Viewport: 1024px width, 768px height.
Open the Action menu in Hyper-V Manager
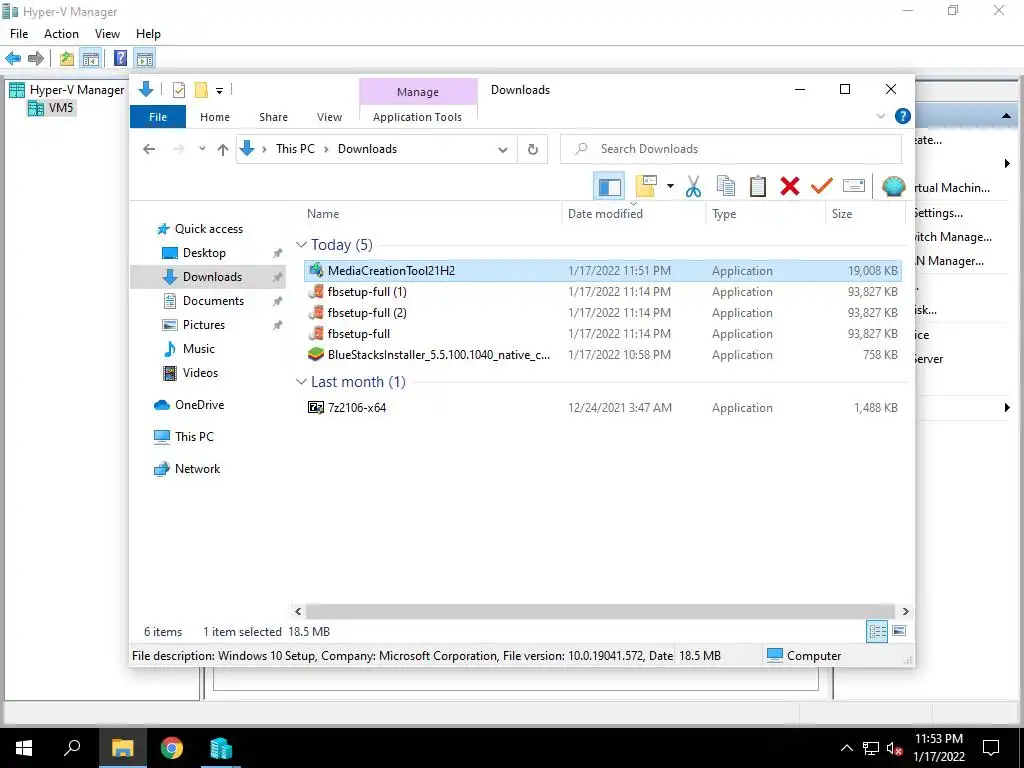click(x=61, y=34)
